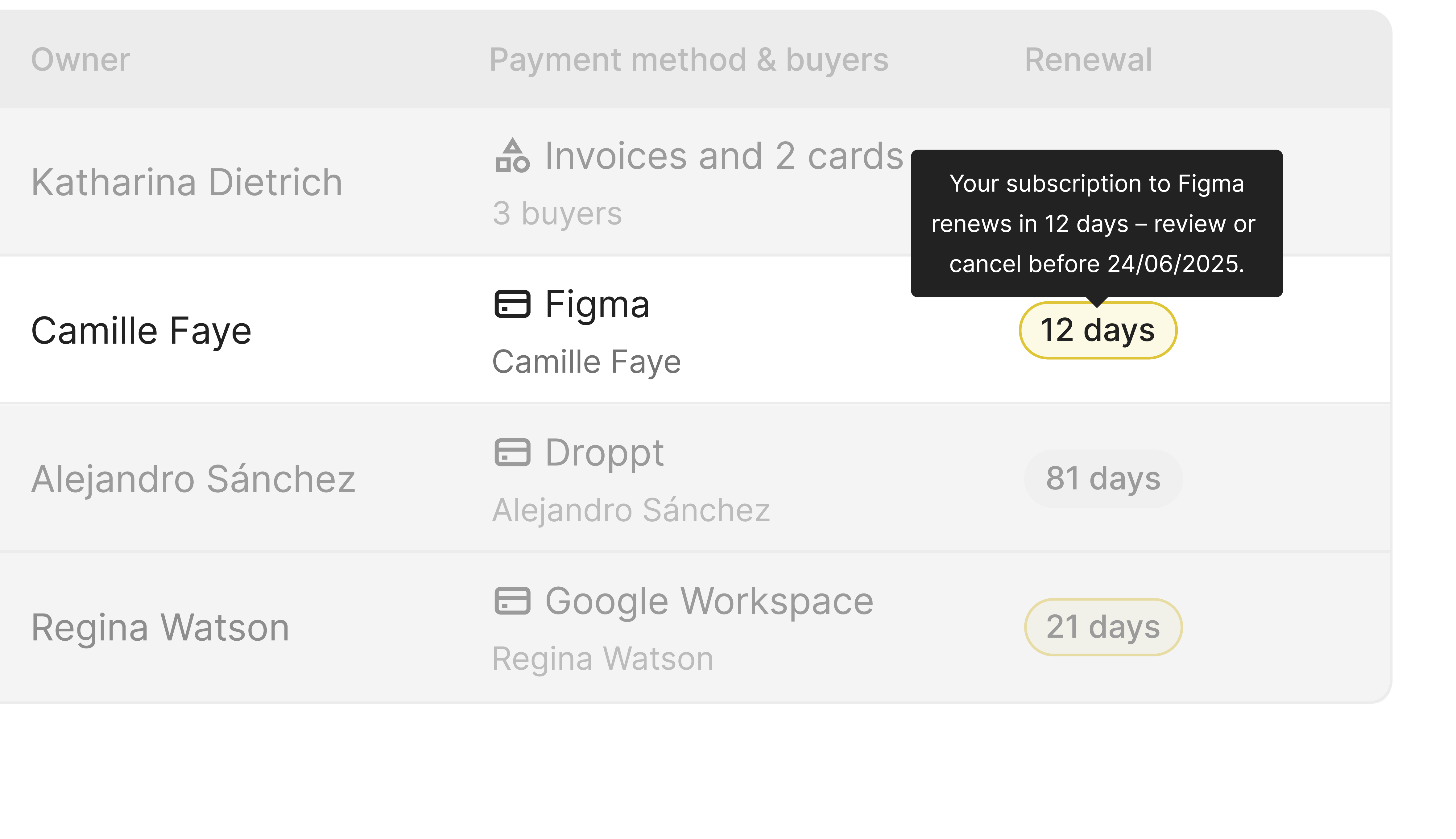
Task: Click the Renewal column header
Action: pos(1088,59)
